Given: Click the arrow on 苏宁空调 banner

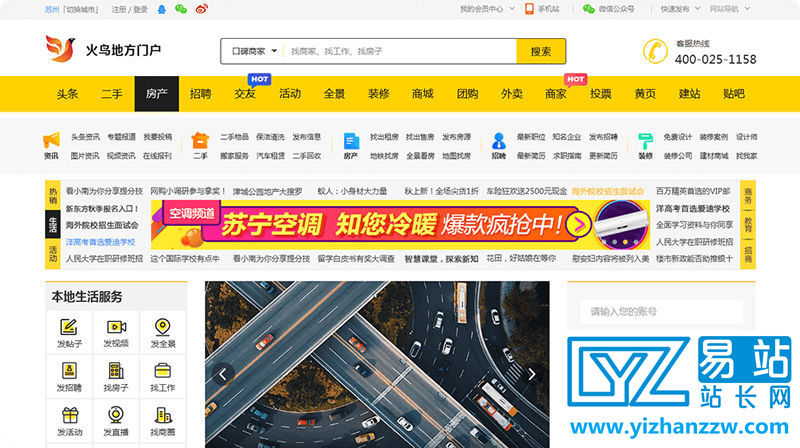Looking at the screenshot, I should (x=579, y=224).
